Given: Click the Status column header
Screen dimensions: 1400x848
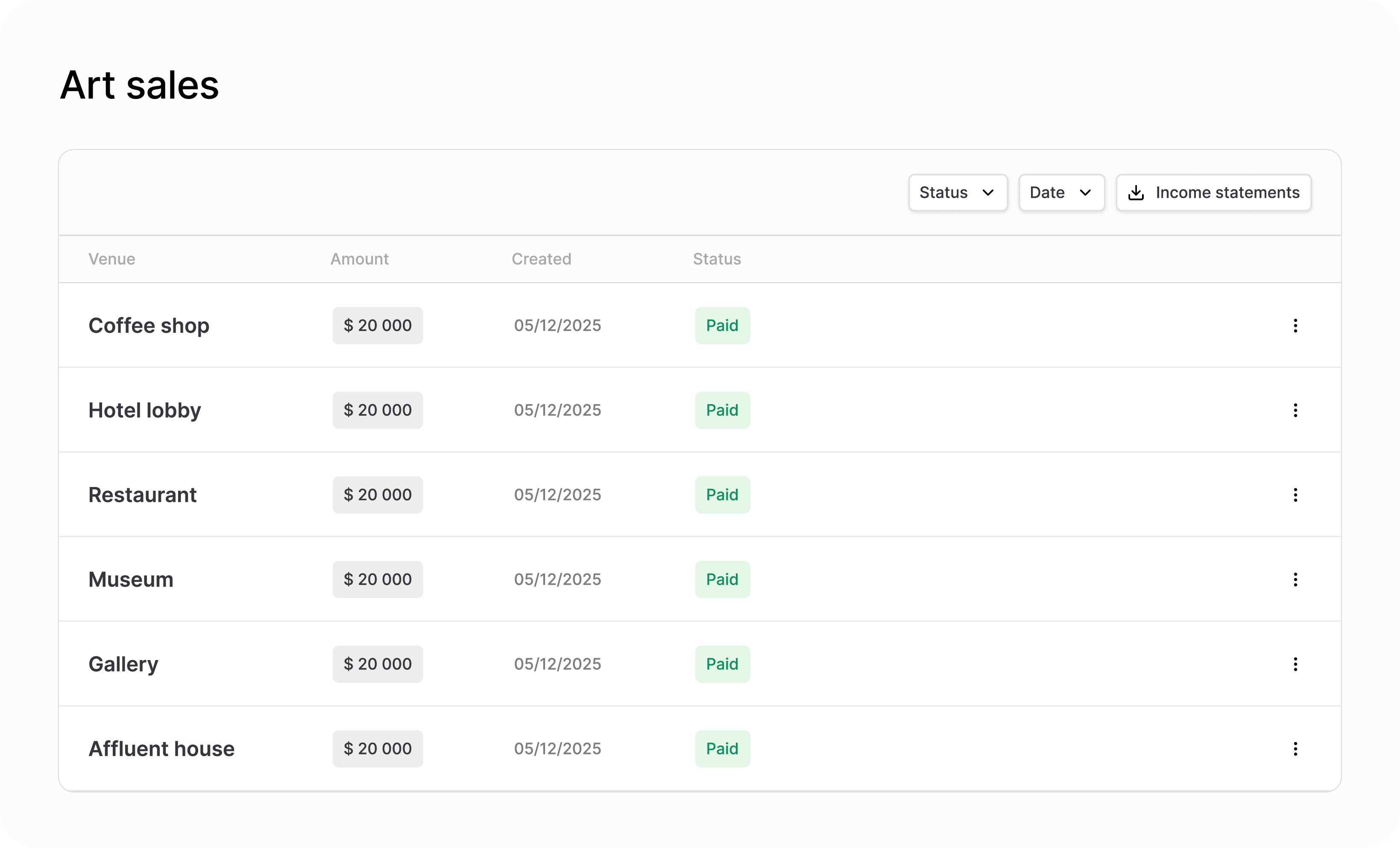Looking at the screenshot, I should pos(717,259).
